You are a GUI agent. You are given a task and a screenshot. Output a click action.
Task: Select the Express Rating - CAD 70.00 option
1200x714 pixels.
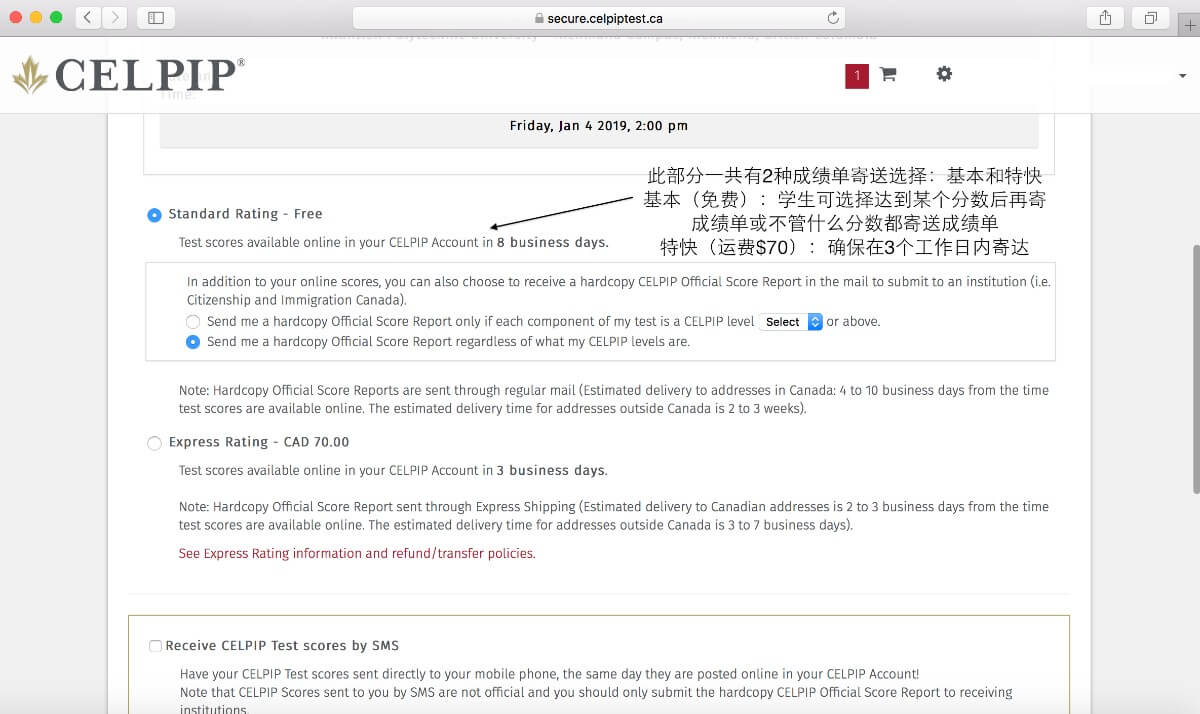[x=154, y=443]
